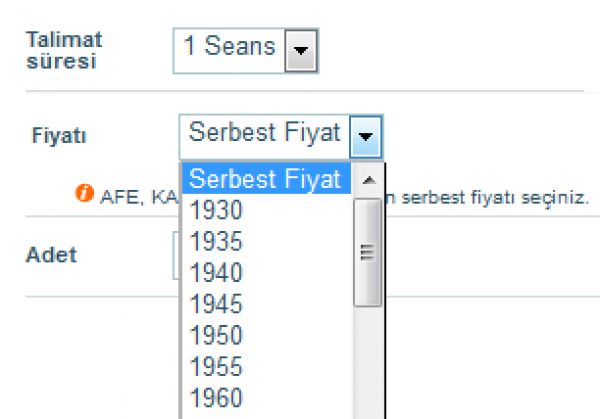Click the 1 Seans combo box
600x419 pixels.
tap(246, 51)
